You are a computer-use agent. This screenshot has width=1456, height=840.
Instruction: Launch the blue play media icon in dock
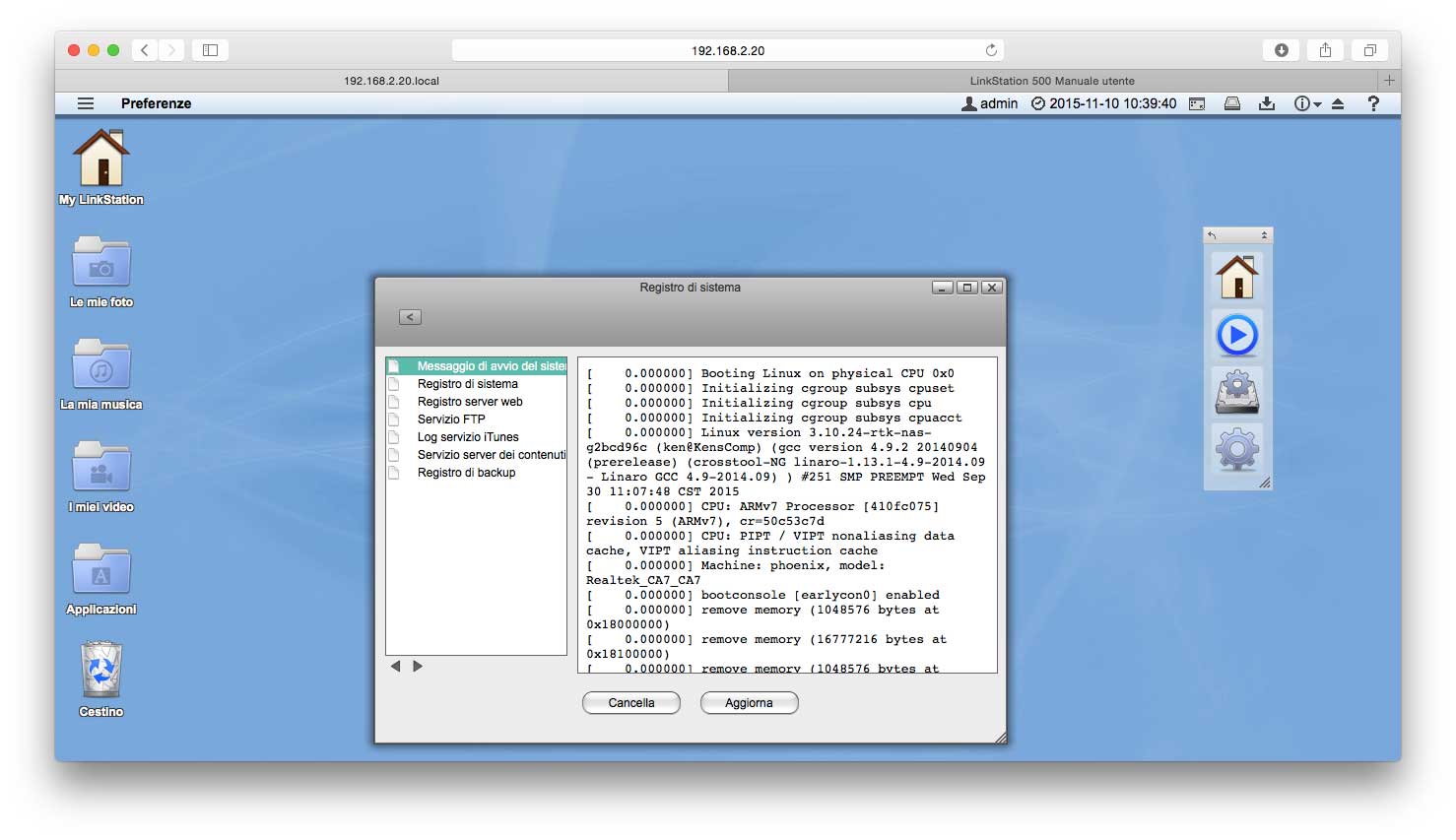(1237, 335)
